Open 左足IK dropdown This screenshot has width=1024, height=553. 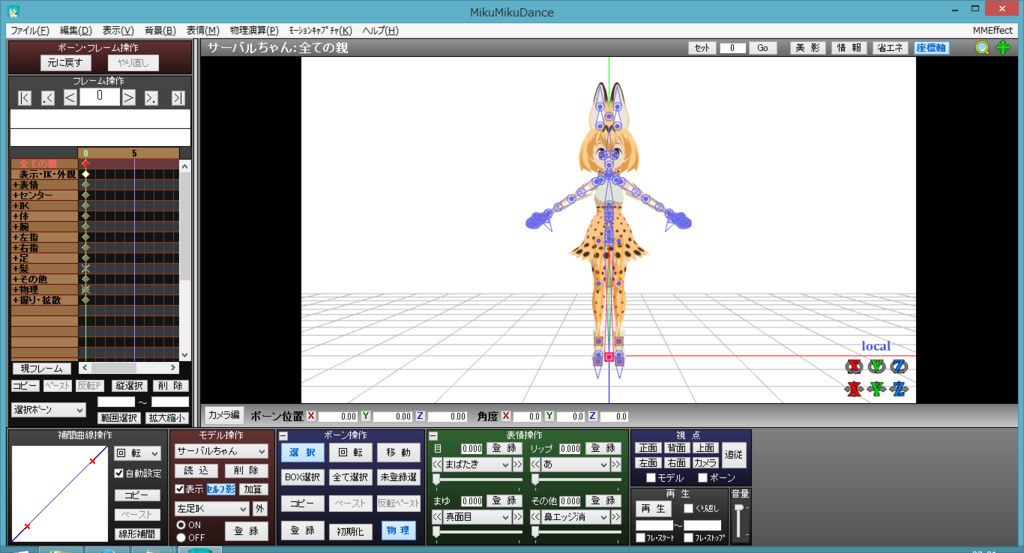point(212,509)
